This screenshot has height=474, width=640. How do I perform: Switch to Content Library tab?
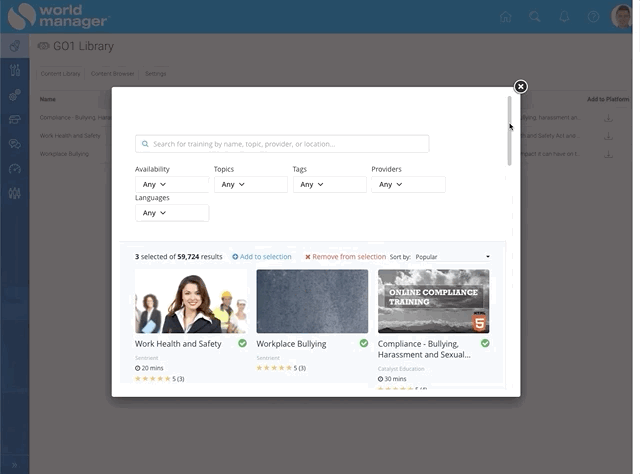60,73
